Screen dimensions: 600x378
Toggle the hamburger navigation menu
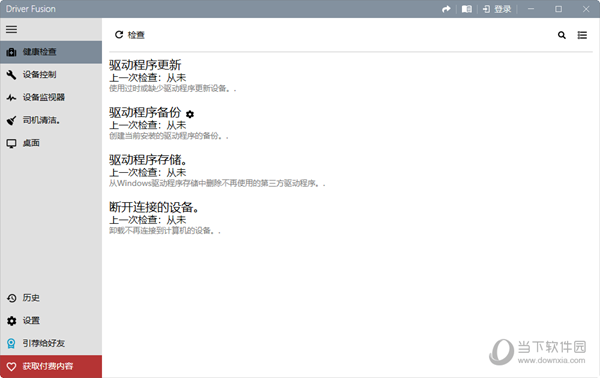tap(11, 29)
